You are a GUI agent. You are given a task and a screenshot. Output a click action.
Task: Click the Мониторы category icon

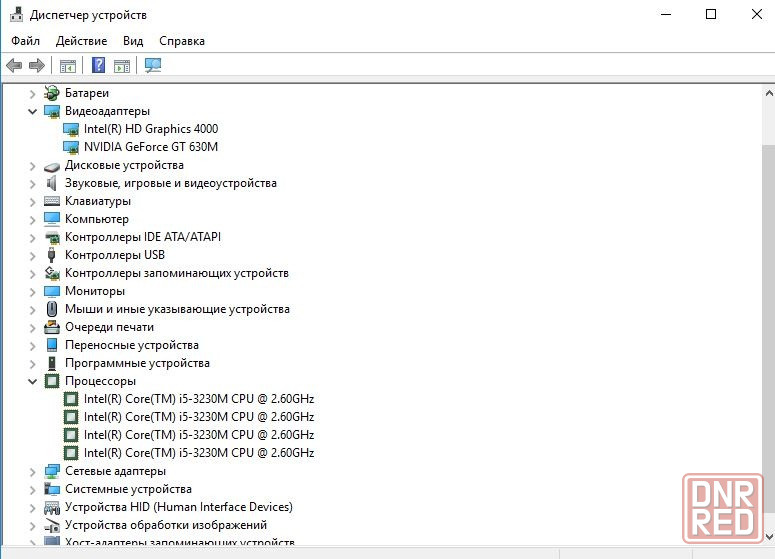(x=52, y=291)
